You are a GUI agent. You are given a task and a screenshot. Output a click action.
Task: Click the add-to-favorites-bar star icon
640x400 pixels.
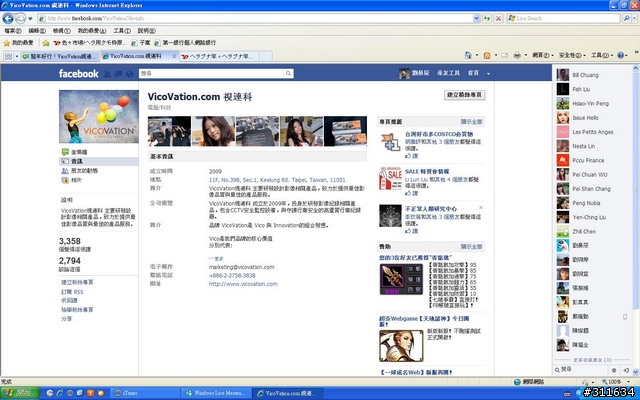[x=46, y=43]
